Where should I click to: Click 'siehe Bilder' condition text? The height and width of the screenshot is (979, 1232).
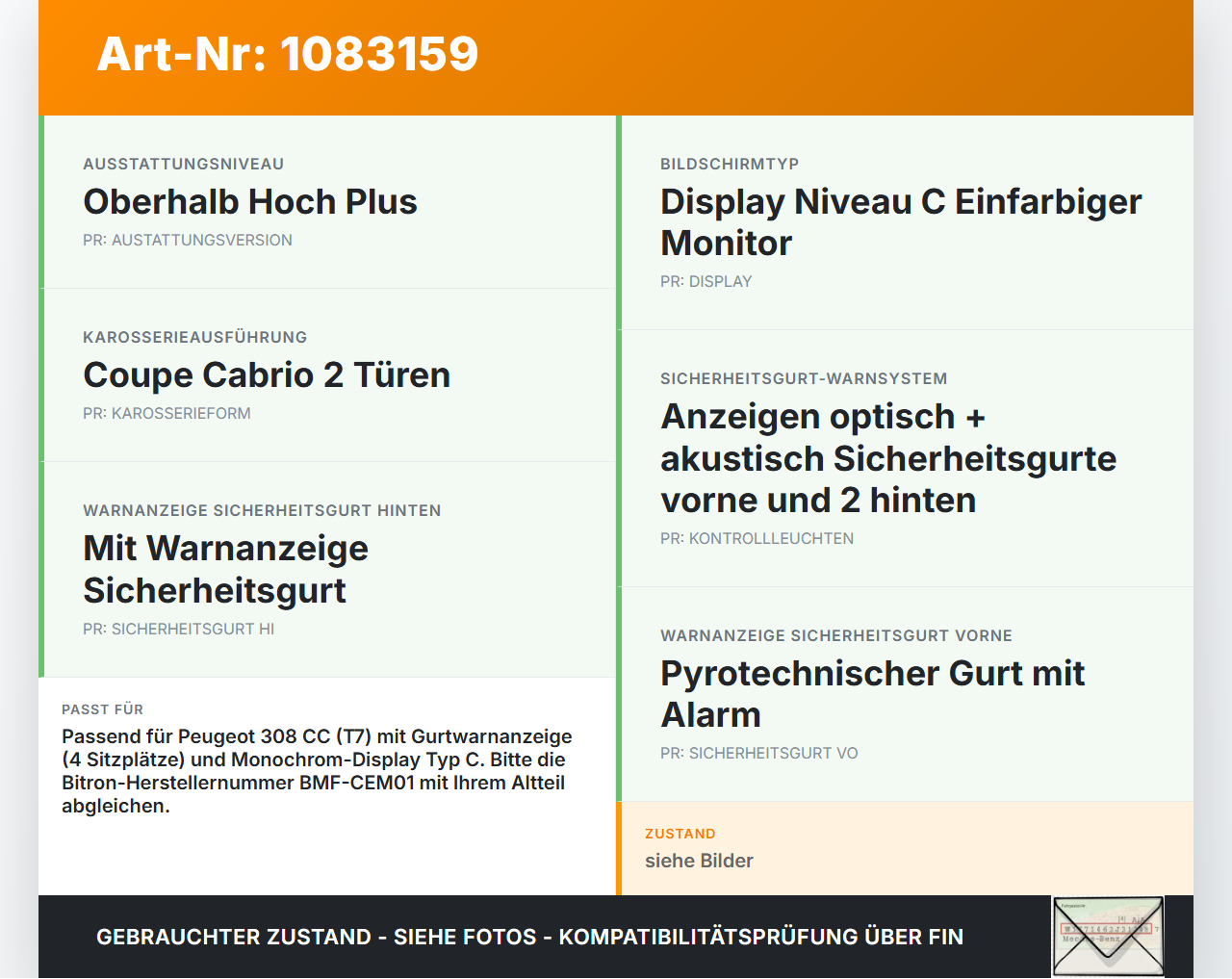pyautogui.click(x=699, y=861)
